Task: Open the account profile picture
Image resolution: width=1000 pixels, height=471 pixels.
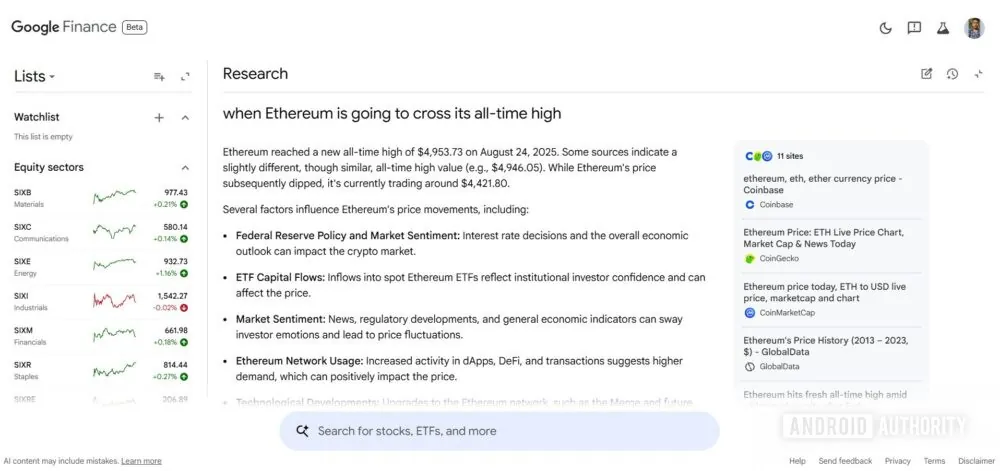Action: [x=974, y=28]
